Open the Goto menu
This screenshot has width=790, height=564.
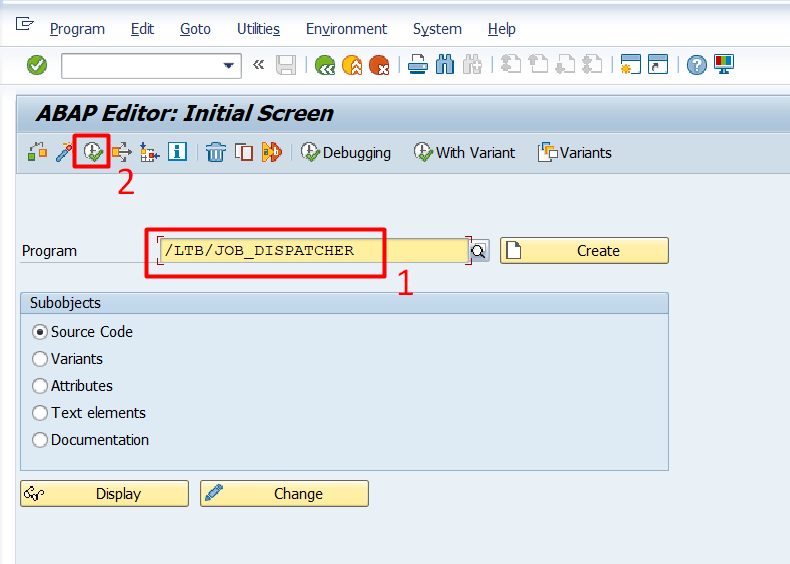click(195, 29)
